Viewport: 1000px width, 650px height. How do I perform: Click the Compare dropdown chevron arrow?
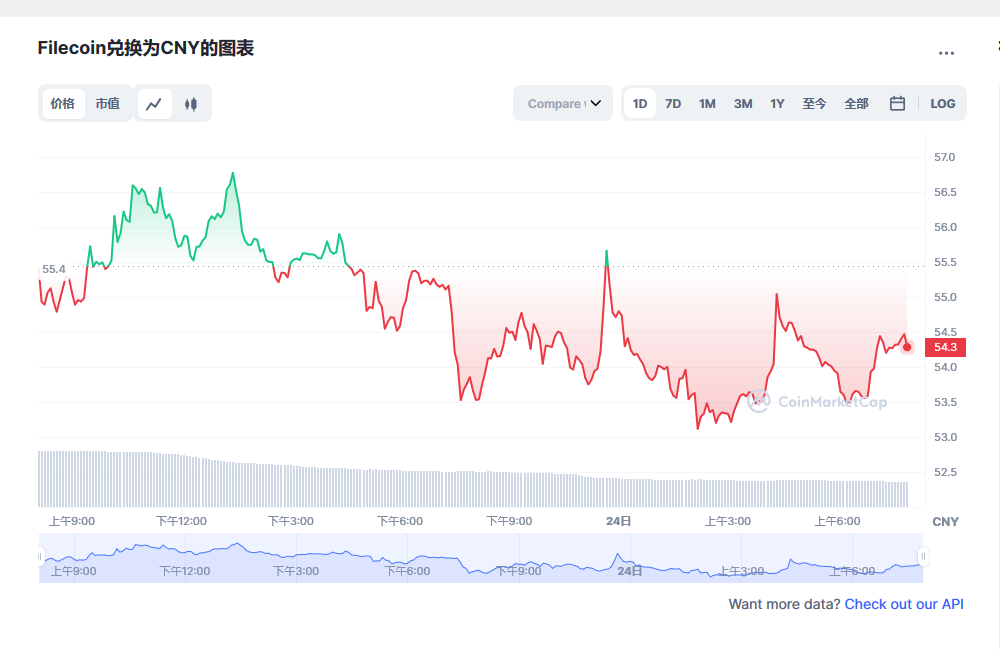[596, 103]
